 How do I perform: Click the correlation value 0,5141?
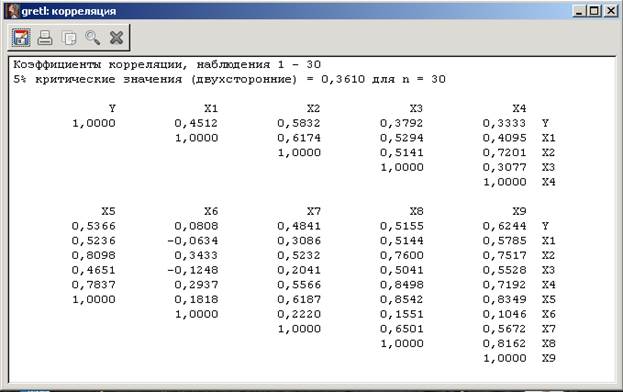coord(402,153)
